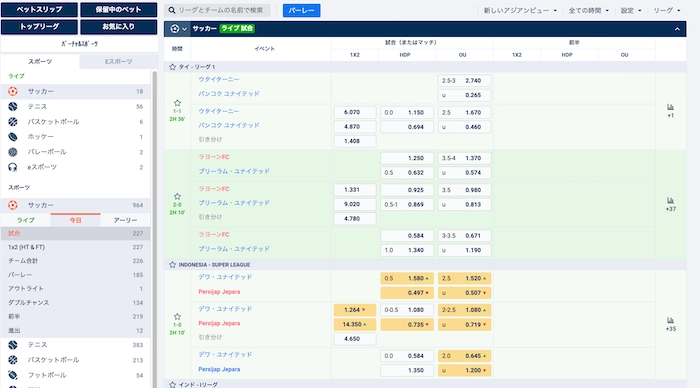Screen dimensions: 700x388
Task: Switch to the Sports tab
Action: tap(40, 62)
